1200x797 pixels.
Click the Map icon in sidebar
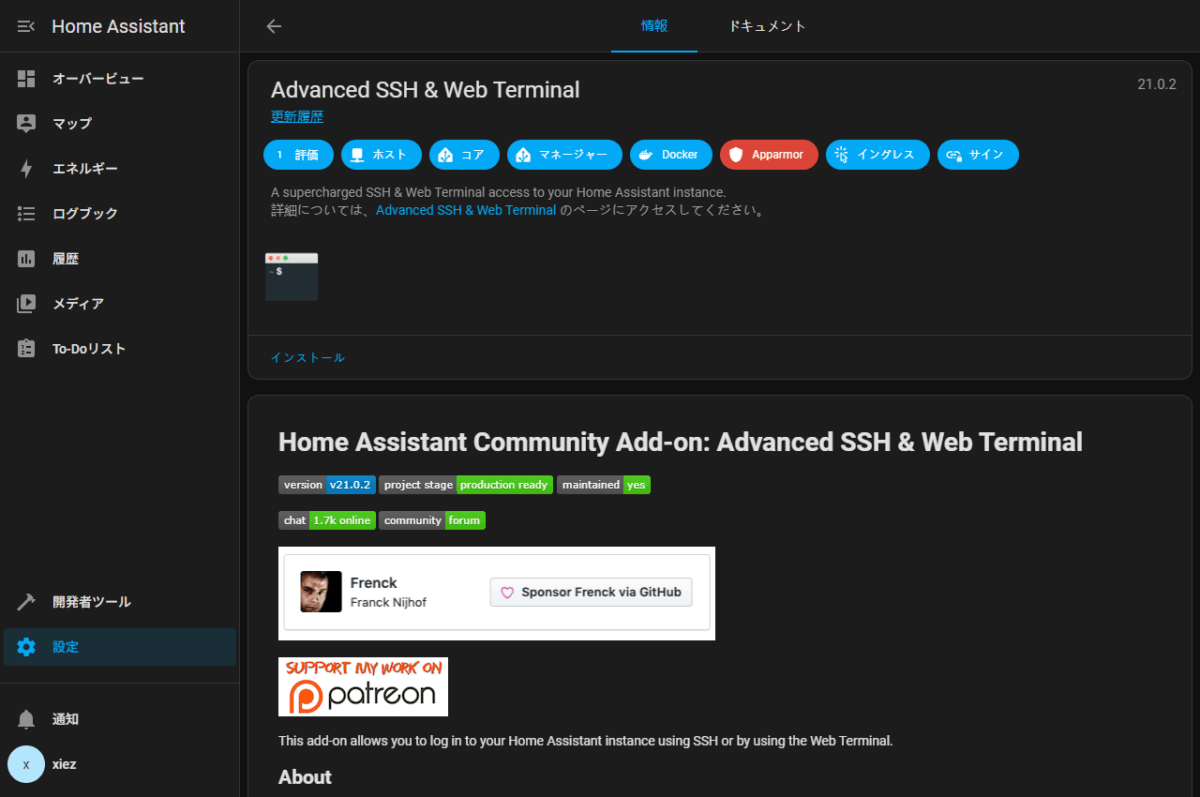pyautogui.click(x=26, y=123)
